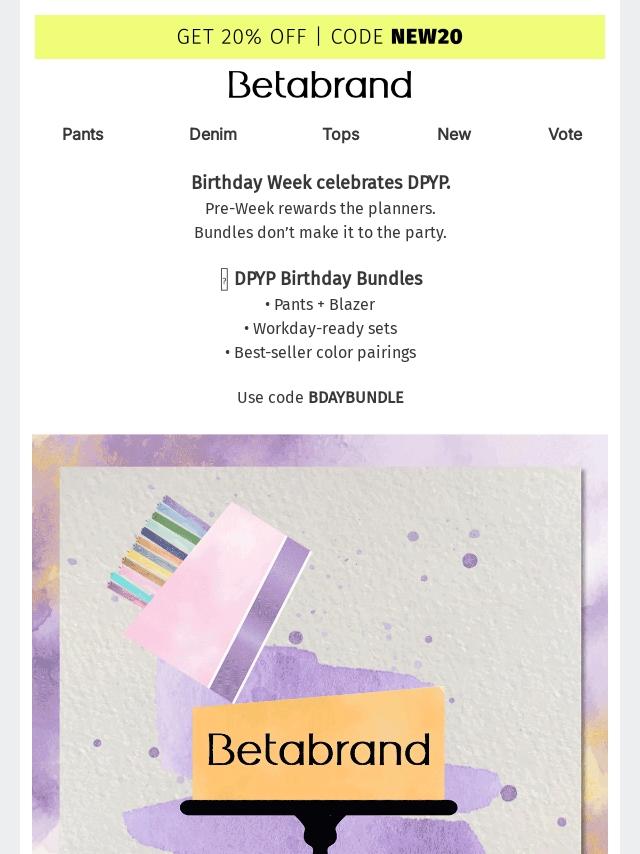
Task: Click the Pants + Blazer bullet
Action: point(320,305)
